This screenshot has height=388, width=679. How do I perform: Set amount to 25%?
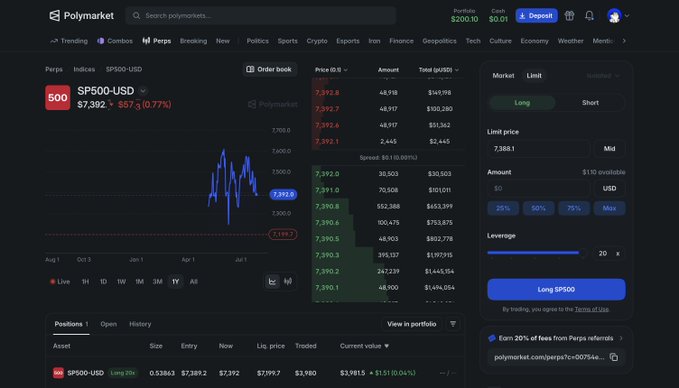(503, 208)
